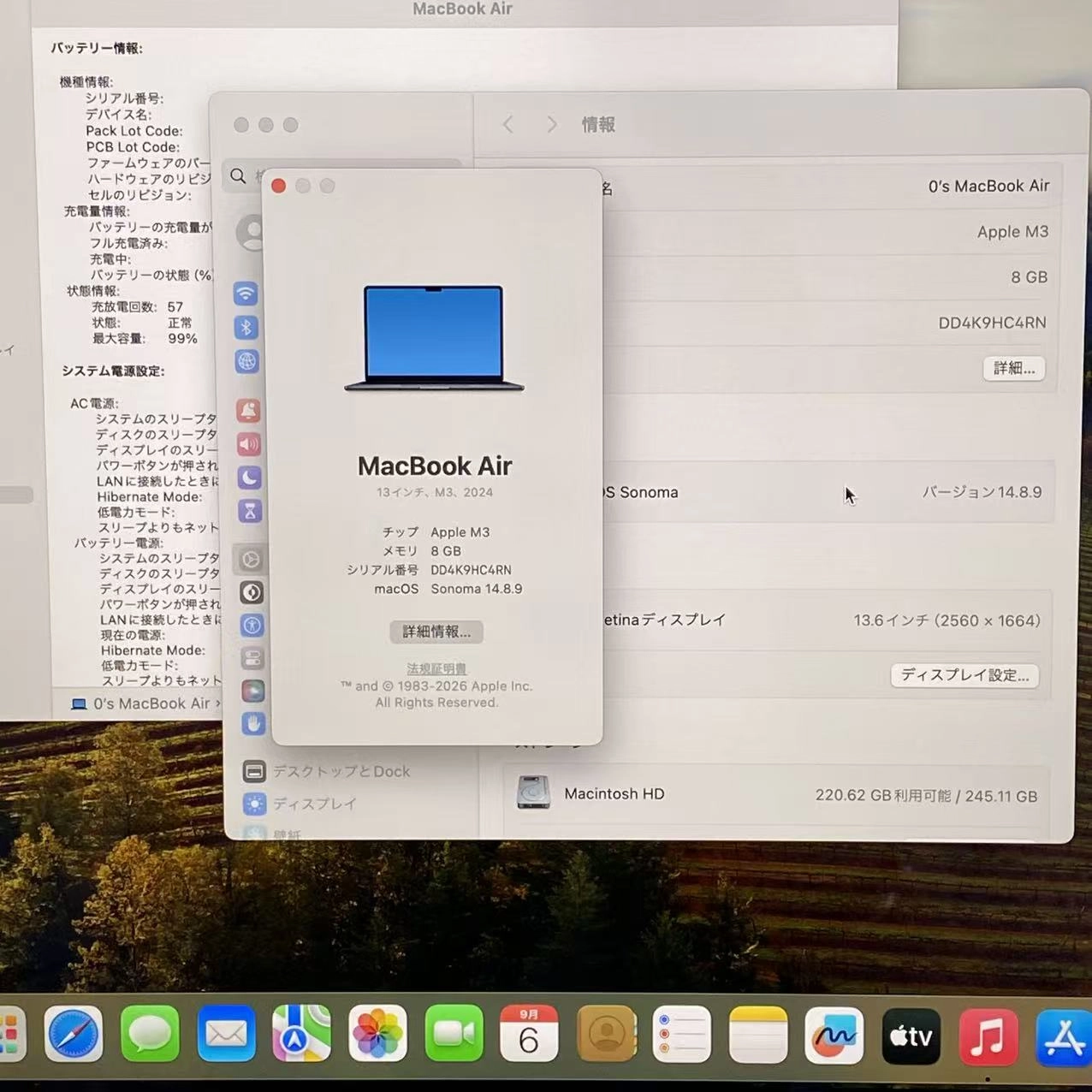Click 最大容量 value 99%

(x=182, y=338)
